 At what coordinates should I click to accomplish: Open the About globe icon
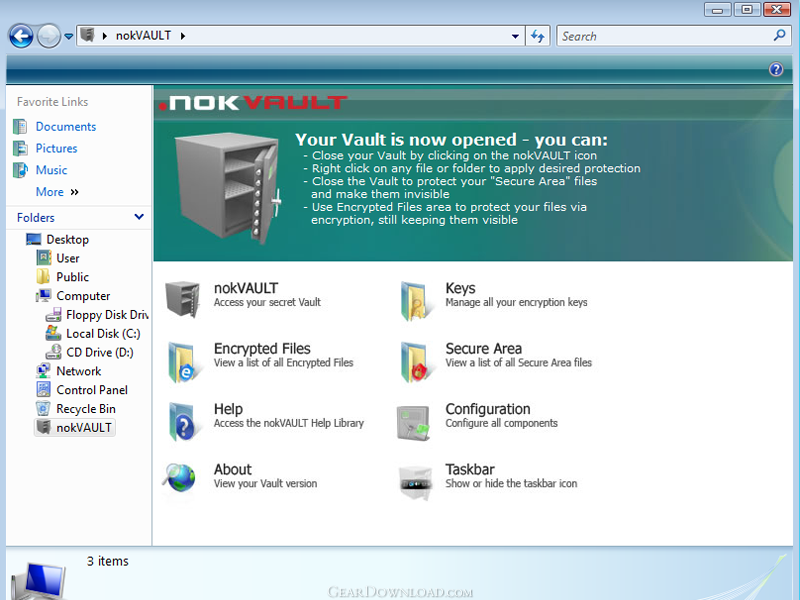click(x=180, y=478)
